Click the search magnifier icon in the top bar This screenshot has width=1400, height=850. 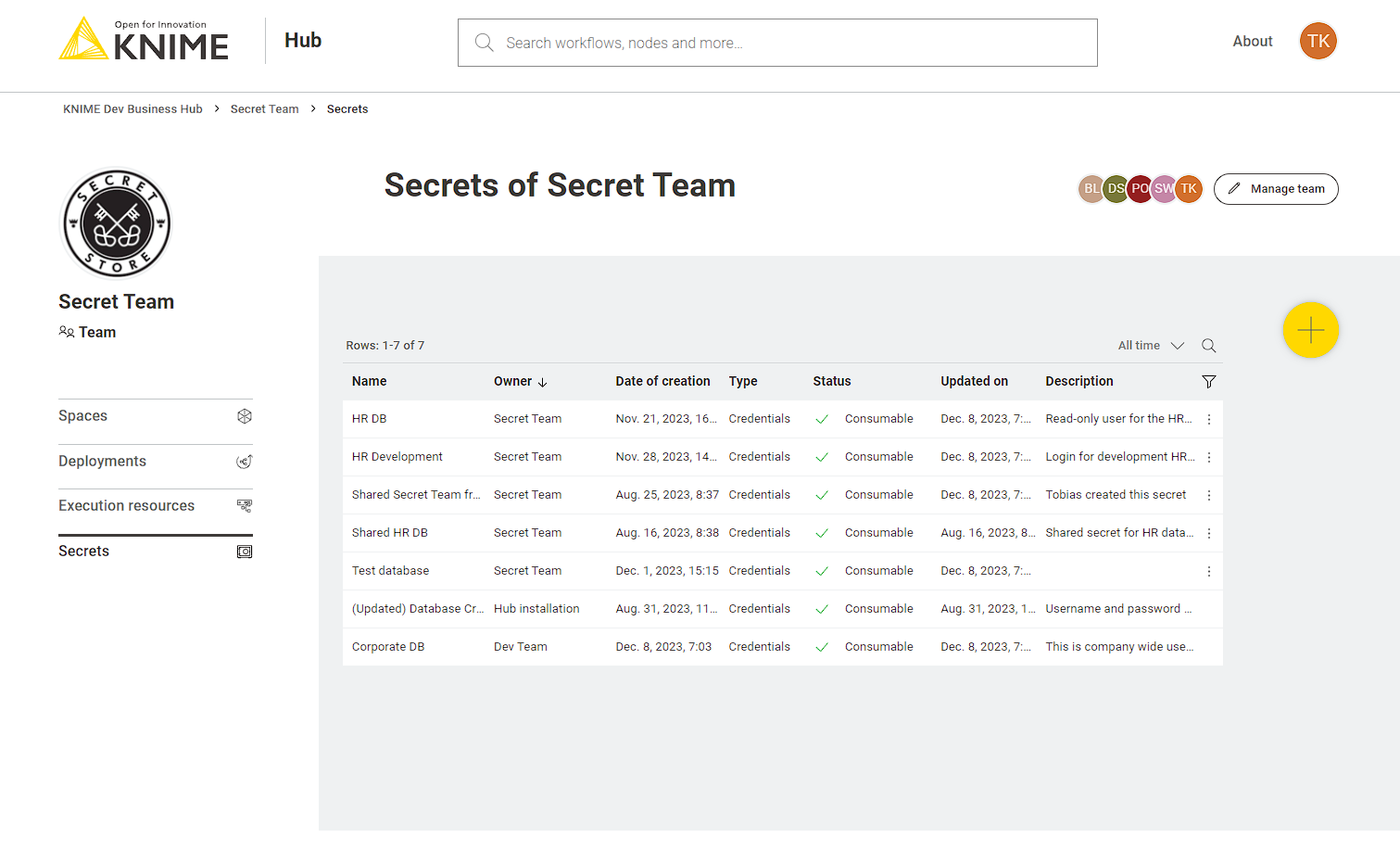[x=484, y=43]
